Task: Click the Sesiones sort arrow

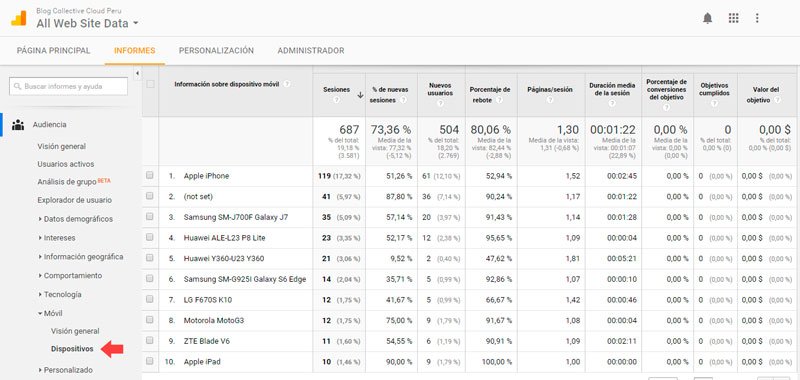Action: pos(360,95)
